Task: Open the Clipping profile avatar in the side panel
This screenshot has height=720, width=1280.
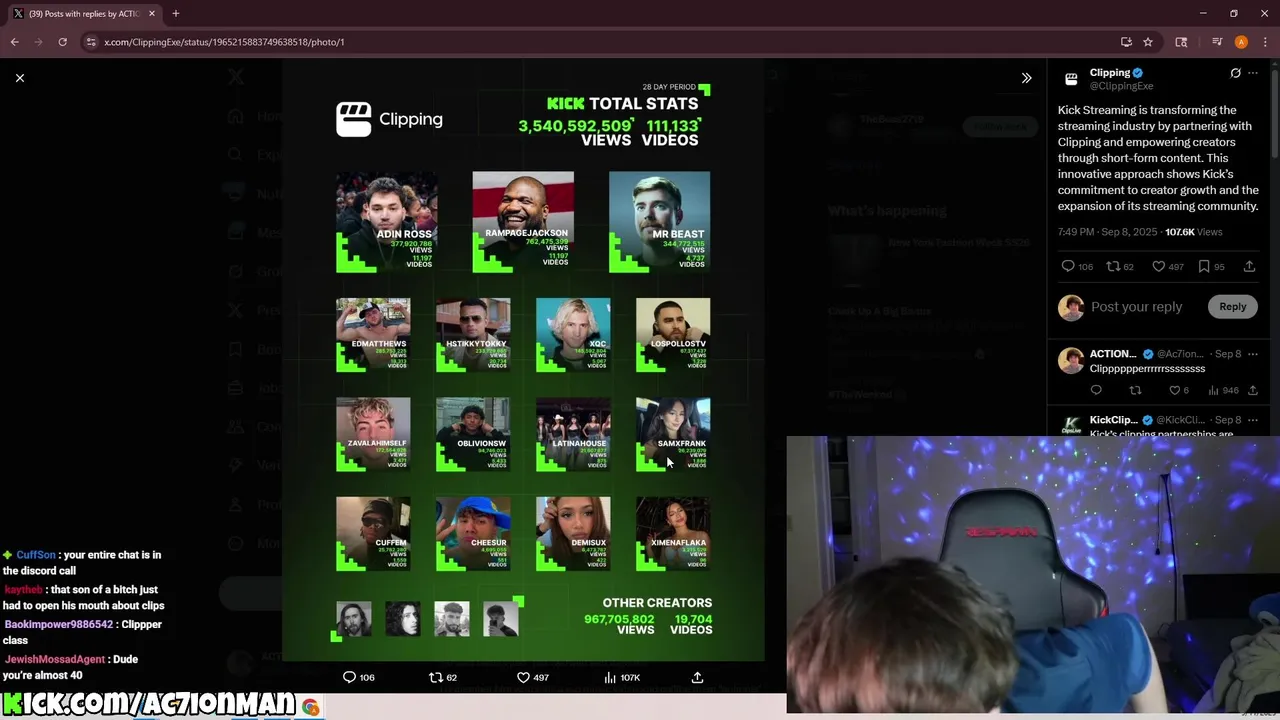Action: click(x=1071, y=79)
